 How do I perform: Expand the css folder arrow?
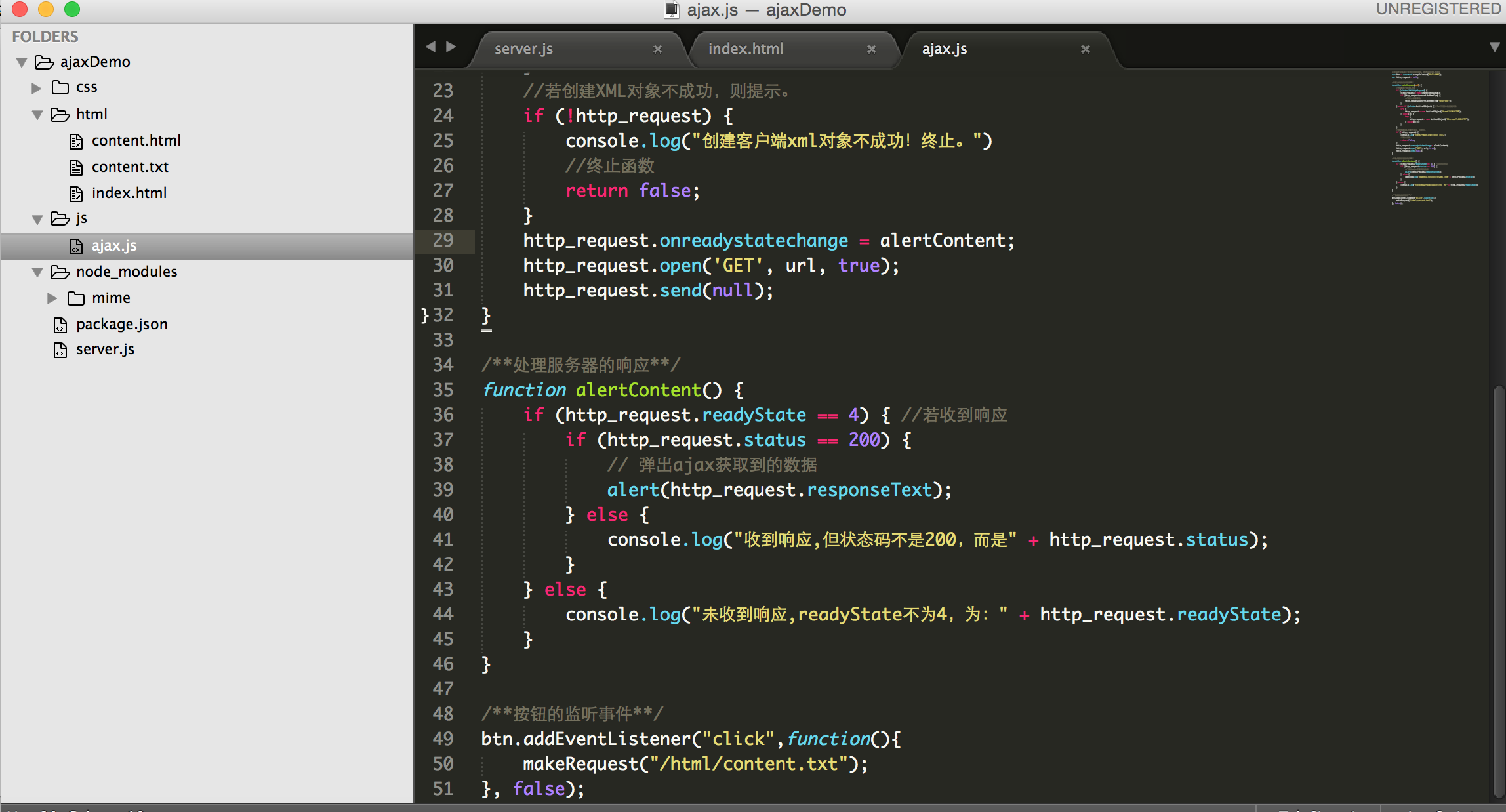[37, 88]
